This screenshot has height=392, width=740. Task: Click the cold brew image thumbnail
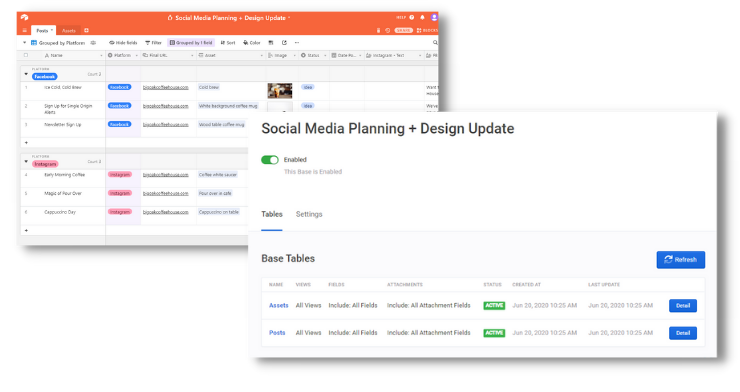coord(280,91)
